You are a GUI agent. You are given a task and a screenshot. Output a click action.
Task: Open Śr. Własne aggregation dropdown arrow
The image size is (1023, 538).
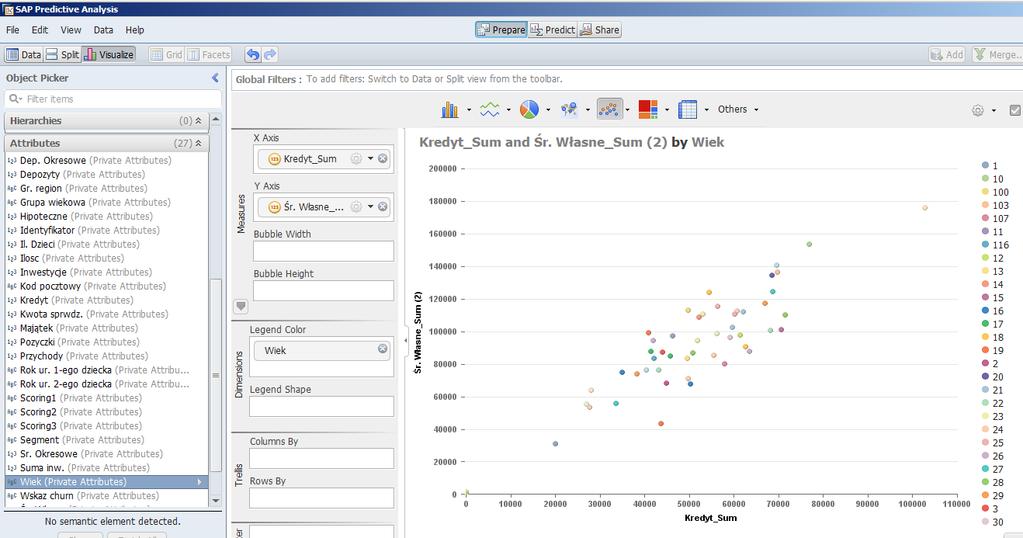[x=370, y=207]
